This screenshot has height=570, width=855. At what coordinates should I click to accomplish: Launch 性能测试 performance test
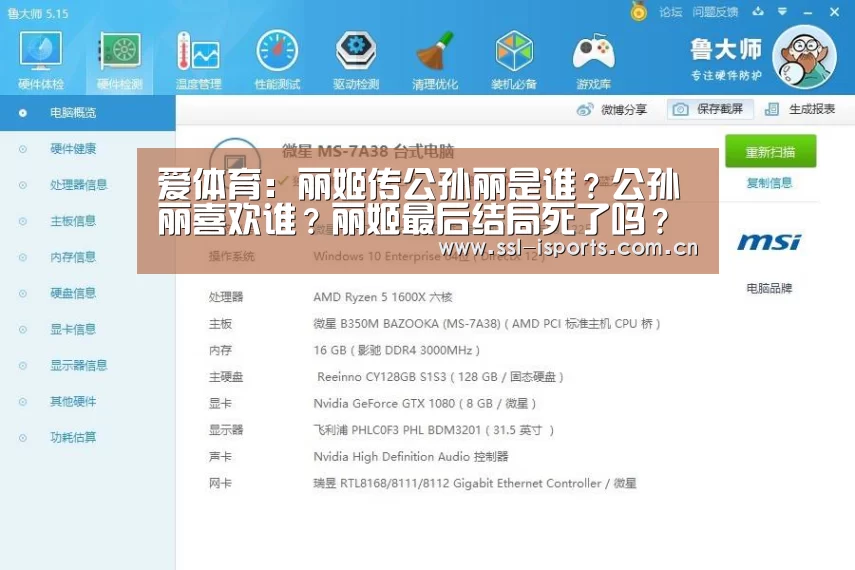pyautogui.click(x=277, y=60)
